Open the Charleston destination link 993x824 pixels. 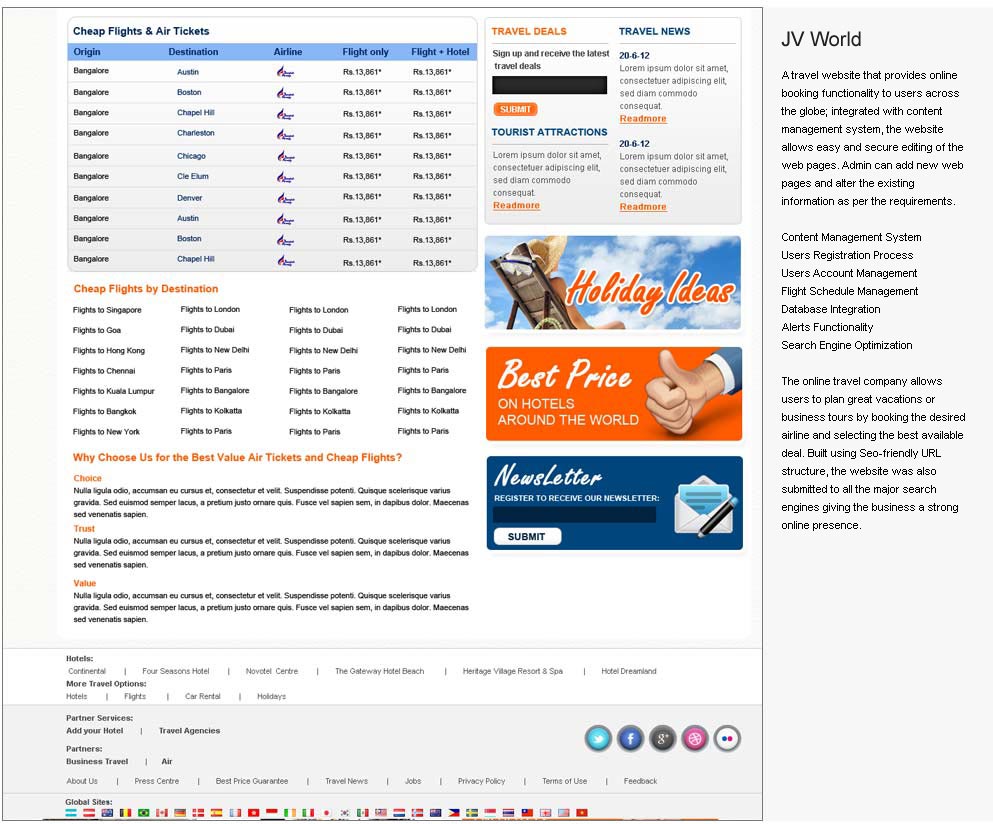point(196,133)
